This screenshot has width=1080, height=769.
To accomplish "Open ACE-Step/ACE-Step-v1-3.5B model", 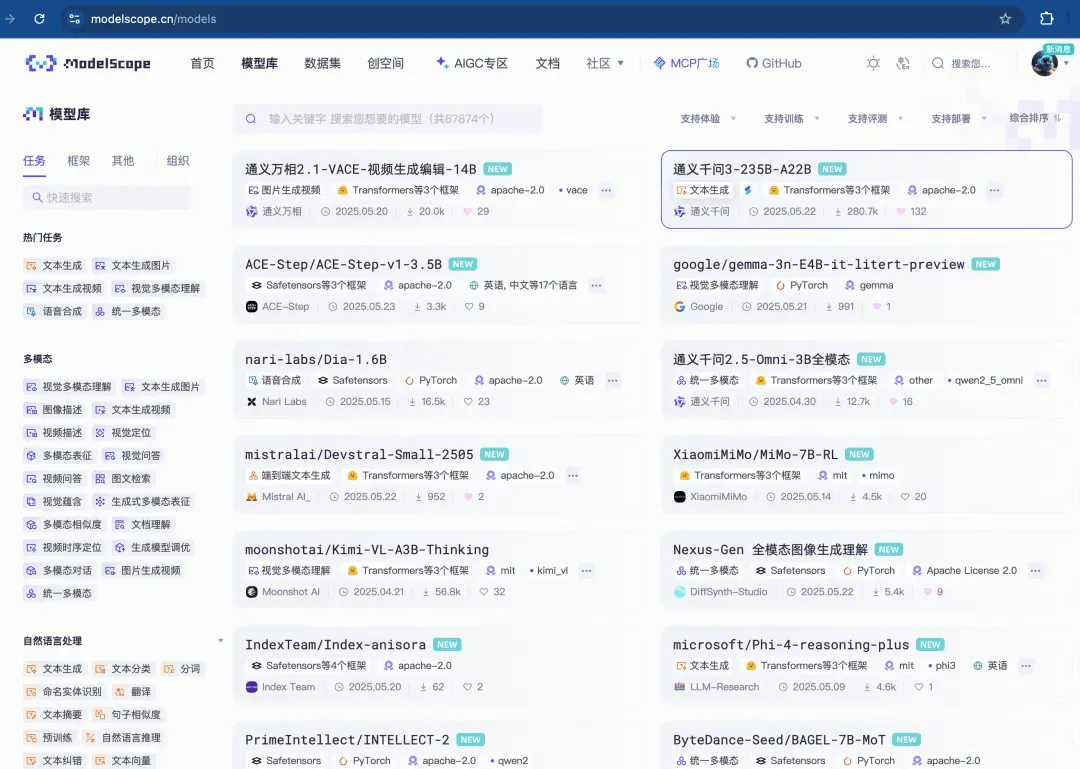I will [x=344, y=264].
